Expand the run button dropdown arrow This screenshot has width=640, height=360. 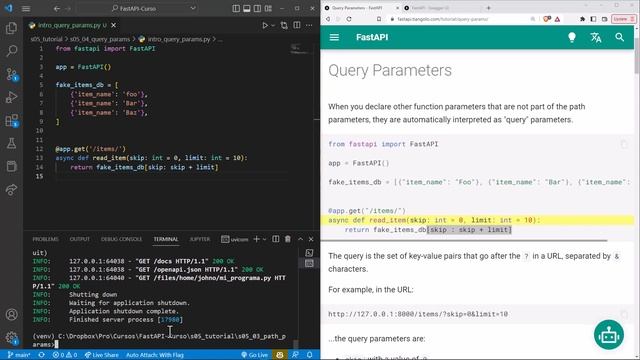[x=273, y=25]
